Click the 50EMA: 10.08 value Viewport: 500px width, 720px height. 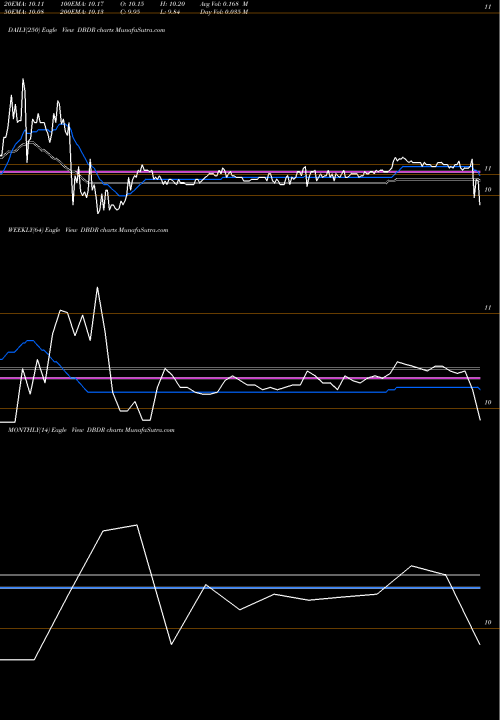click(x=22, y=12)
